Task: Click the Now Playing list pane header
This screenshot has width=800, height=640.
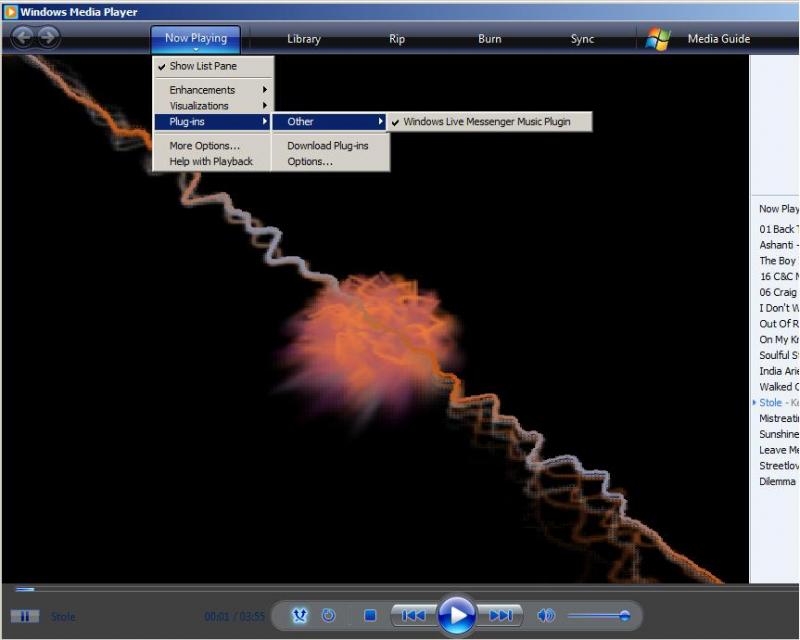Action: pyautogui.click(x=779, y=209)
